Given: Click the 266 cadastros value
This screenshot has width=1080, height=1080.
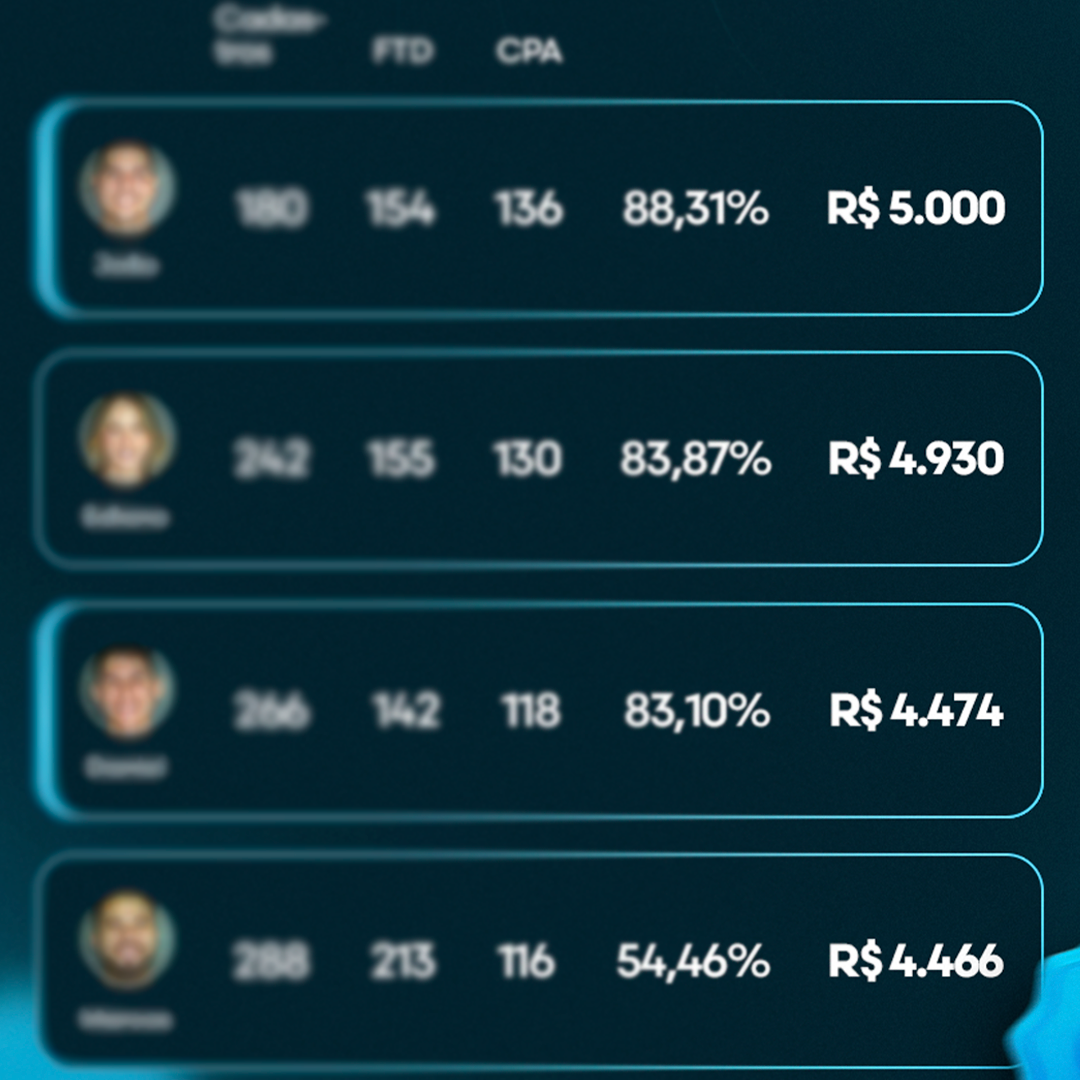Looking at the screenshot, I should 272,713.
